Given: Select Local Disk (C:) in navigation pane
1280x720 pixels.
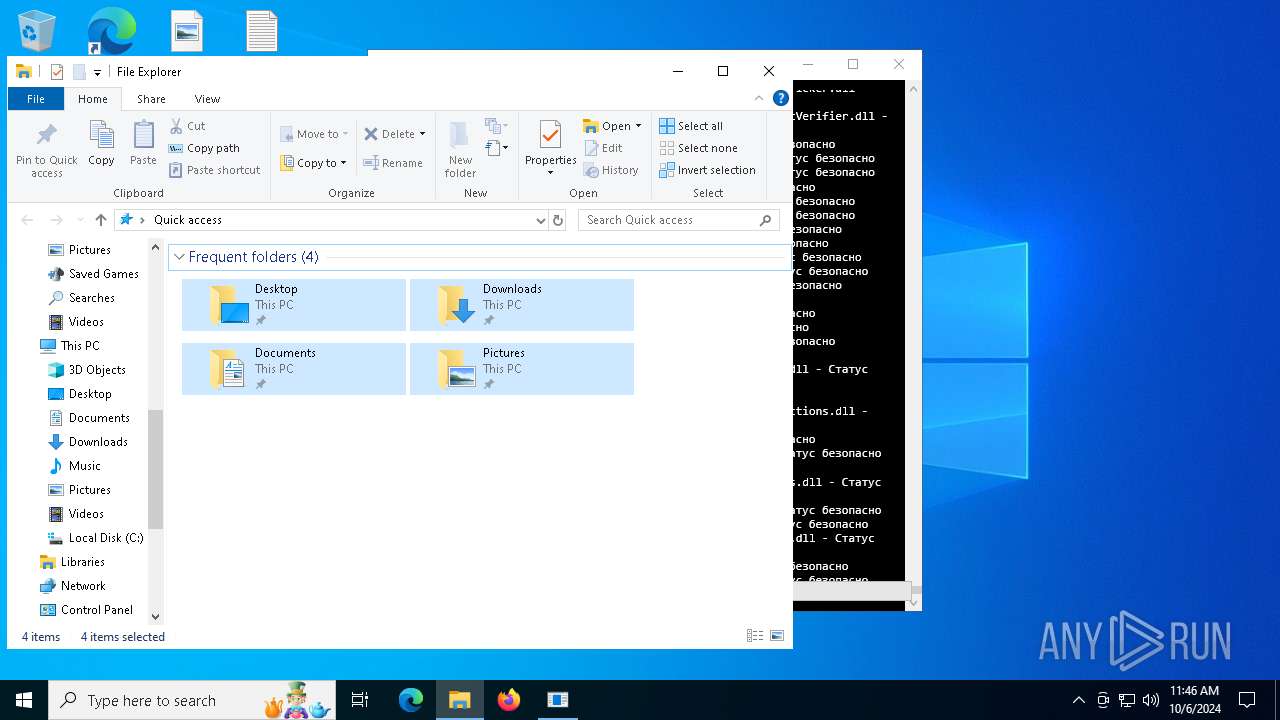Looking at the screenshot, I should tap(95, 538).
